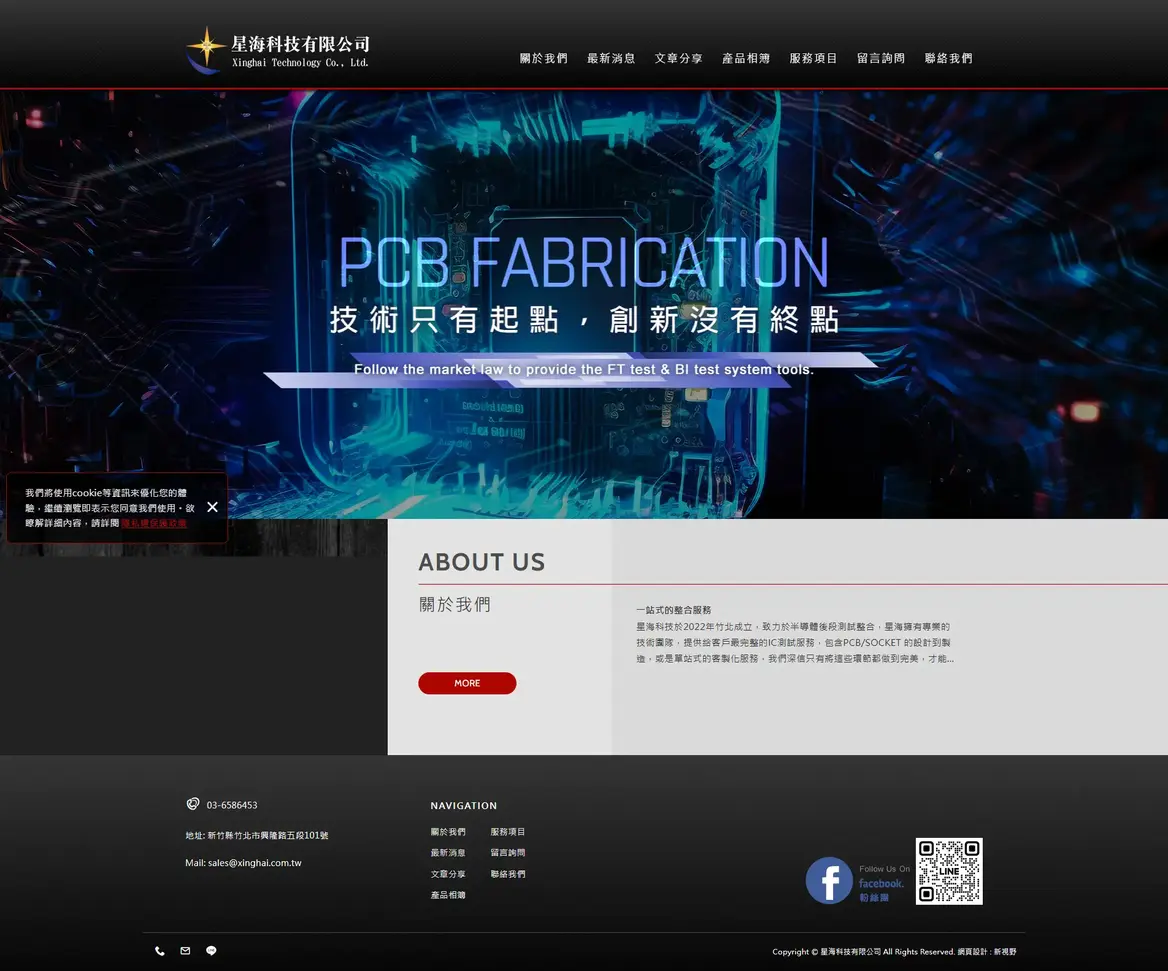The width and height of the screenshot is (1168, 971).
Task: Open 留言詢問 in the footer navigation
Action: click(508, 853)
